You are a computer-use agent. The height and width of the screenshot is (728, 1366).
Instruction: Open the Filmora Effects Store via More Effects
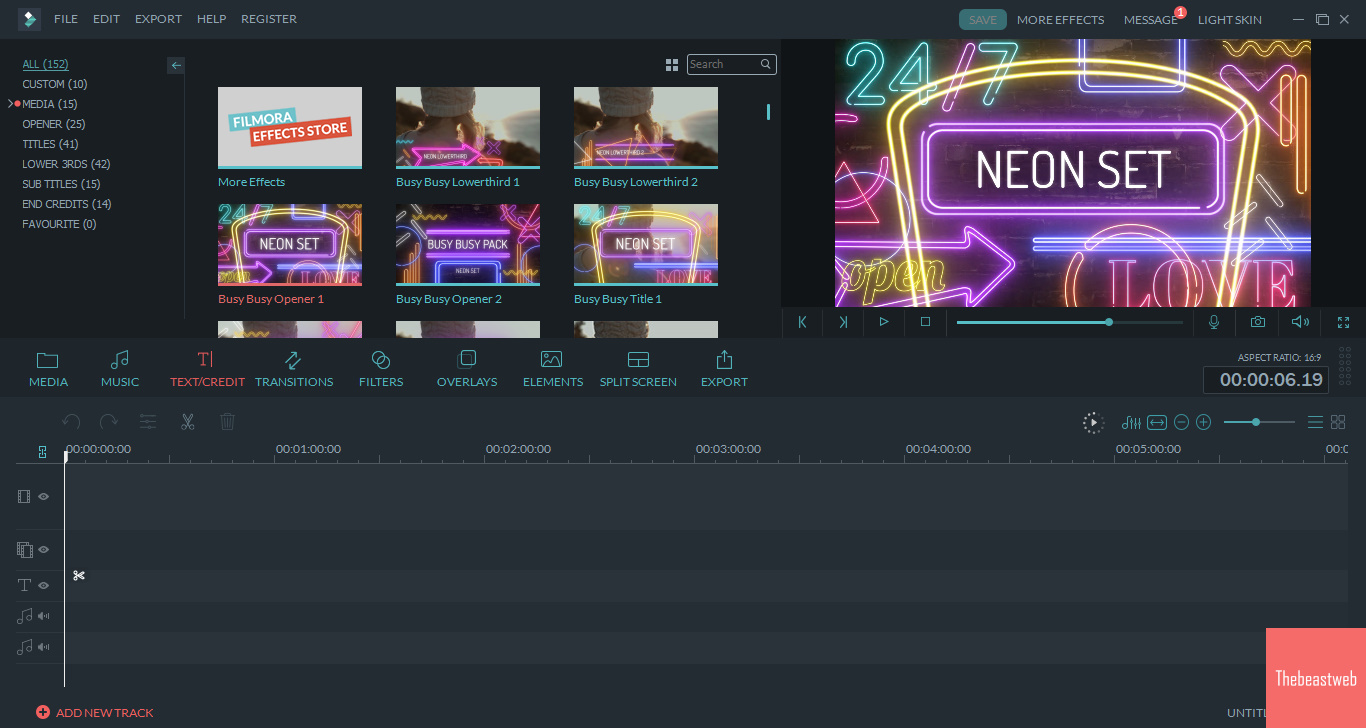click(x=289, y=127)
